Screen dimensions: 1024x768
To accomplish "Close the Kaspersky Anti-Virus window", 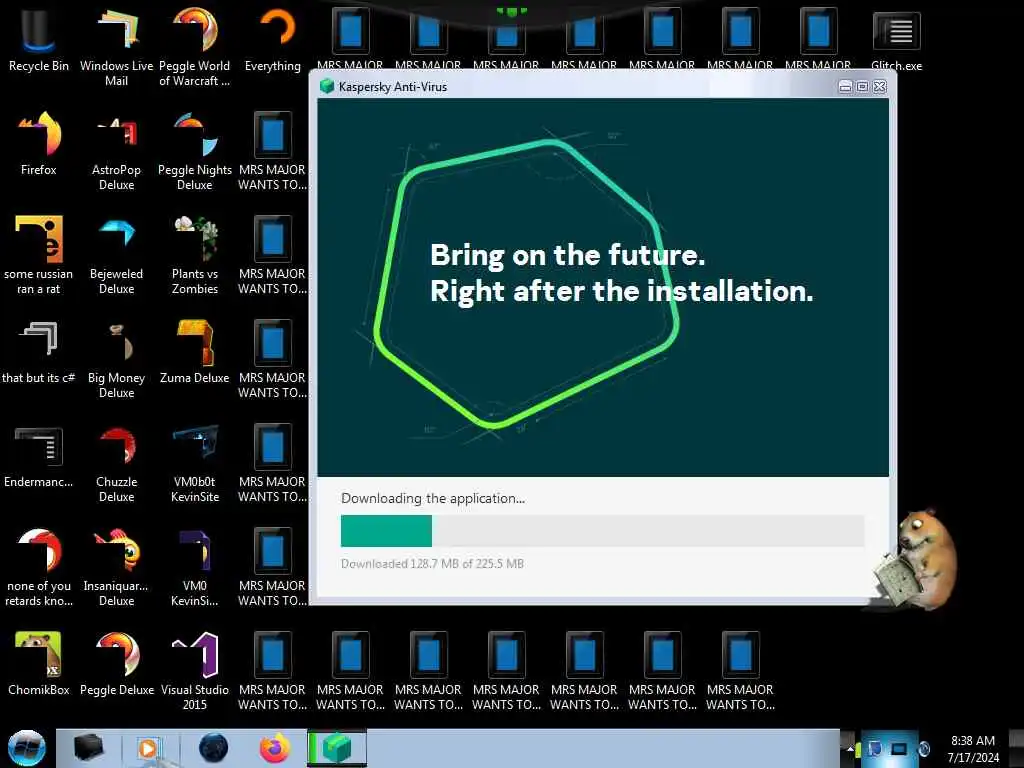I will [880, 87].
